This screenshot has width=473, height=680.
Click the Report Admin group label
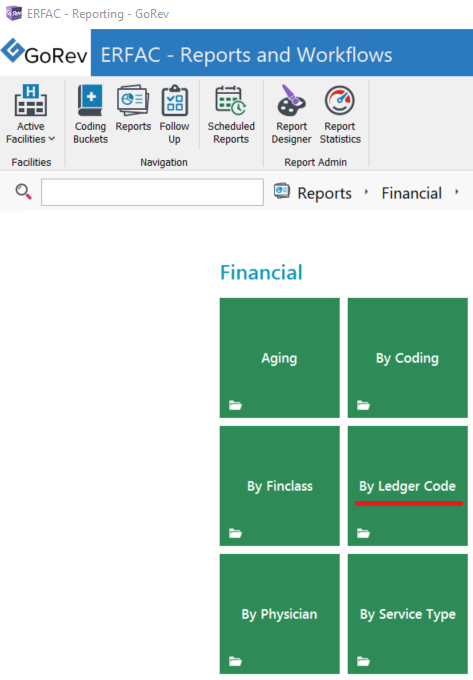315,162
